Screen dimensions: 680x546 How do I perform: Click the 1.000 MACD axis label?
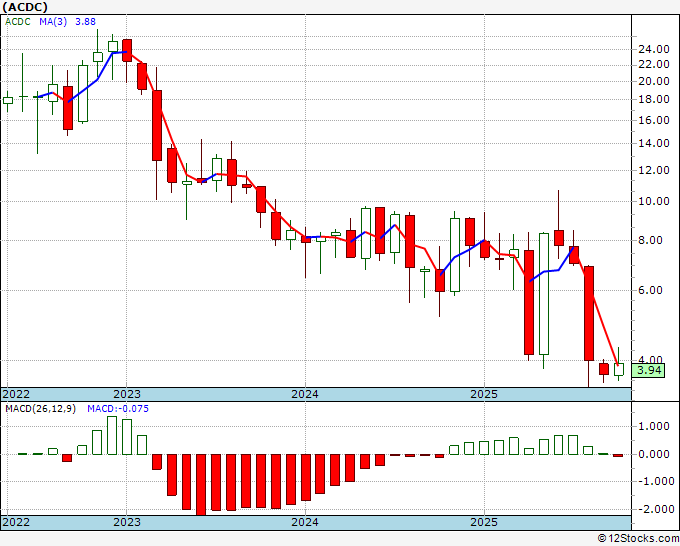pos(654,427)
